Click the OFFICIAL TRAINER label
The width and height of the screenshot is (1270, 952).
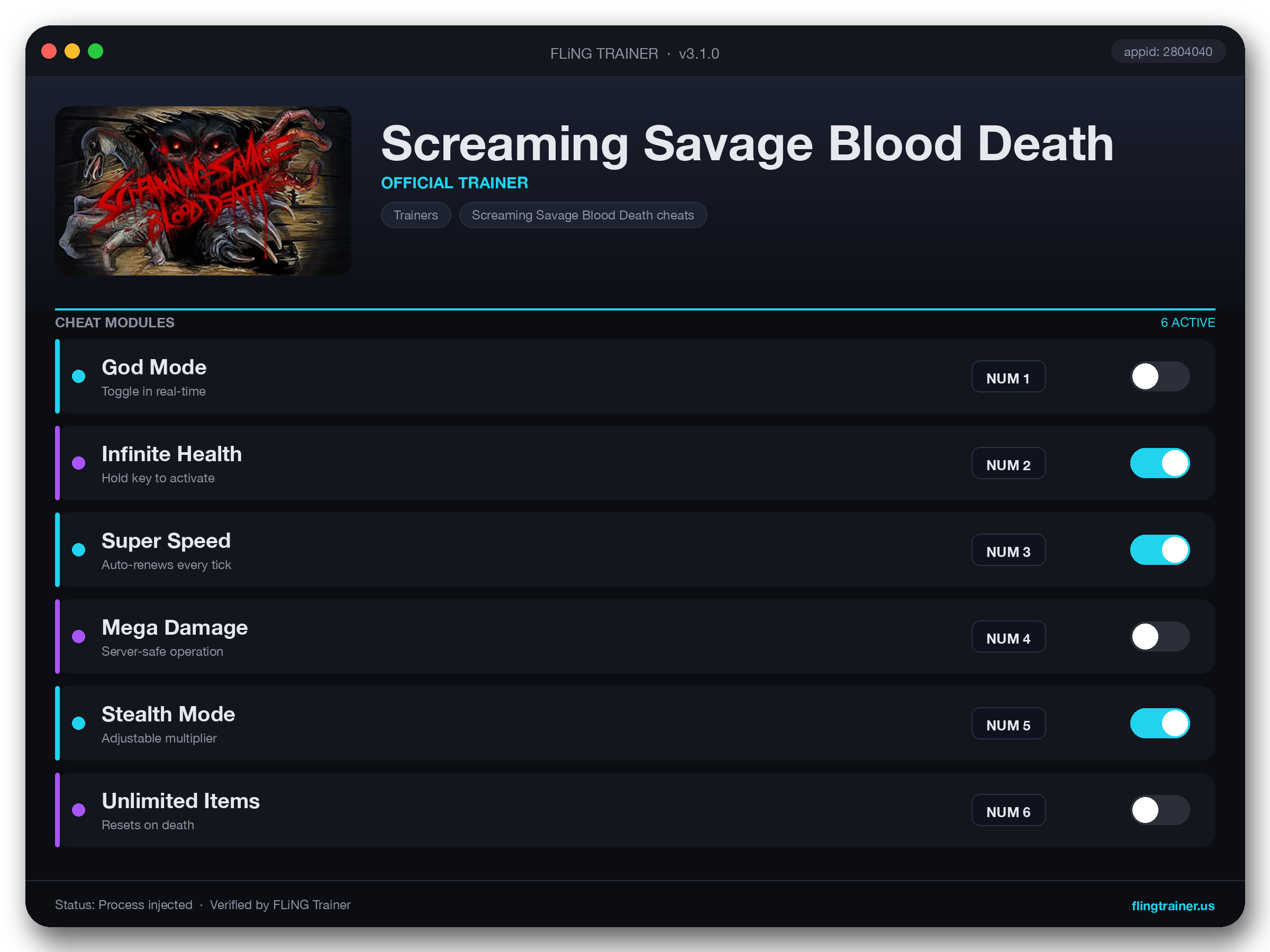pyautogui.click(x=455, y=183)
